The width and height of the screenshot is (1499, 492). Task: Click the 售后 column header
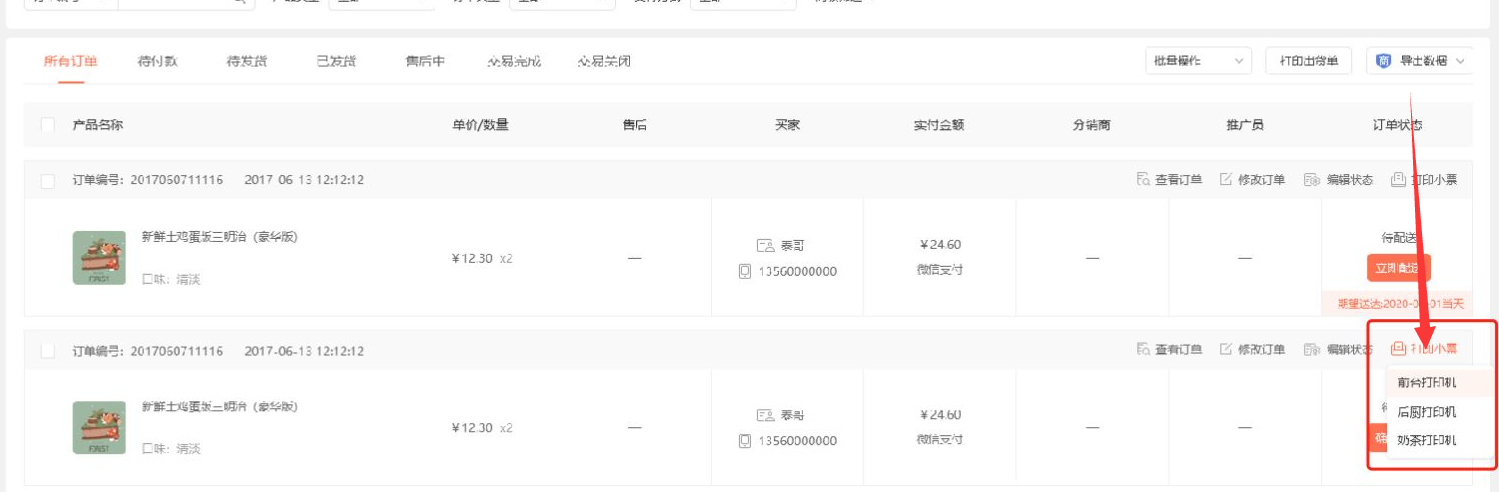[635, 125]
